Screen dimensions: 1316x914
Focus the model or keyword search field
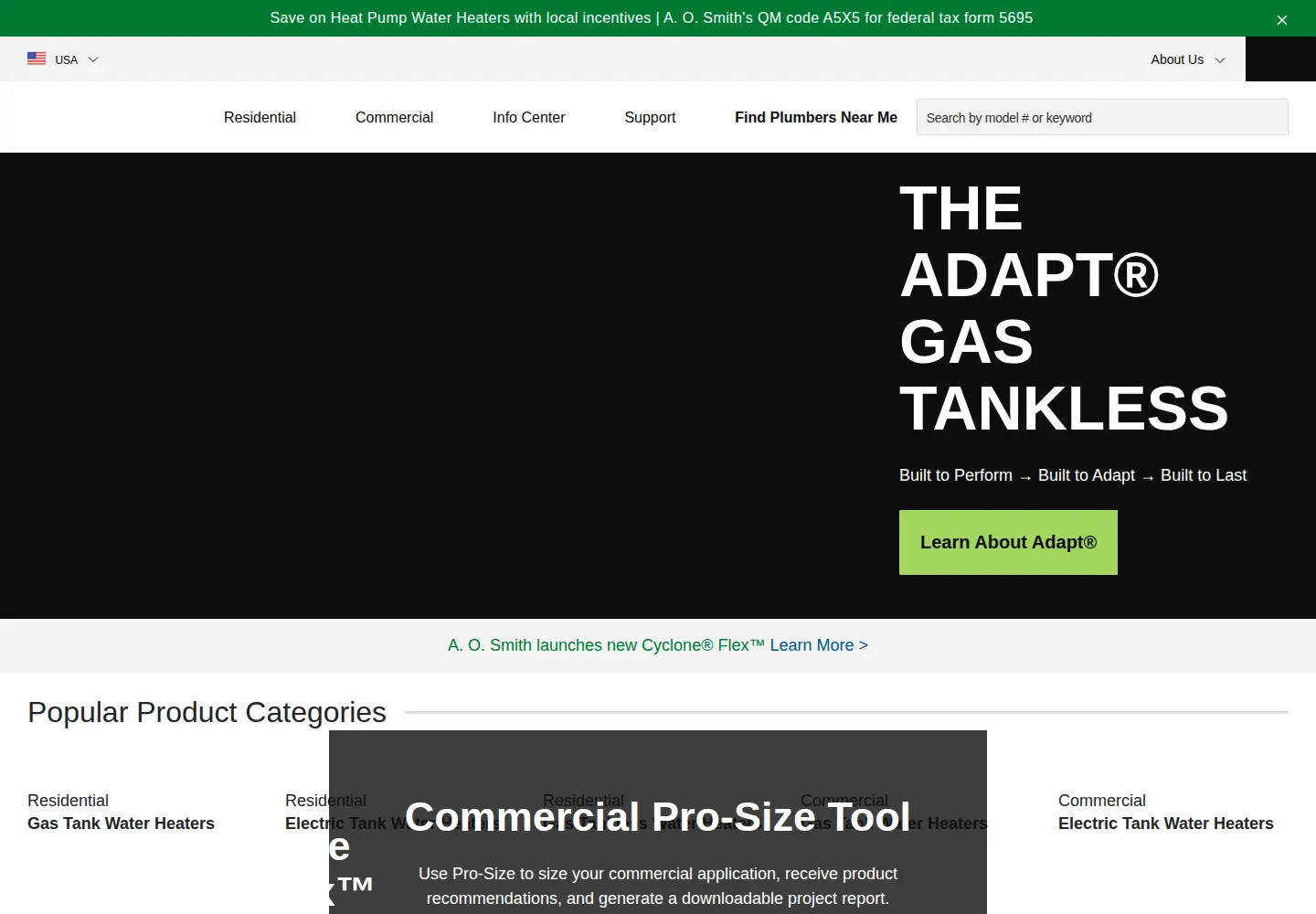pos(1102,117)
